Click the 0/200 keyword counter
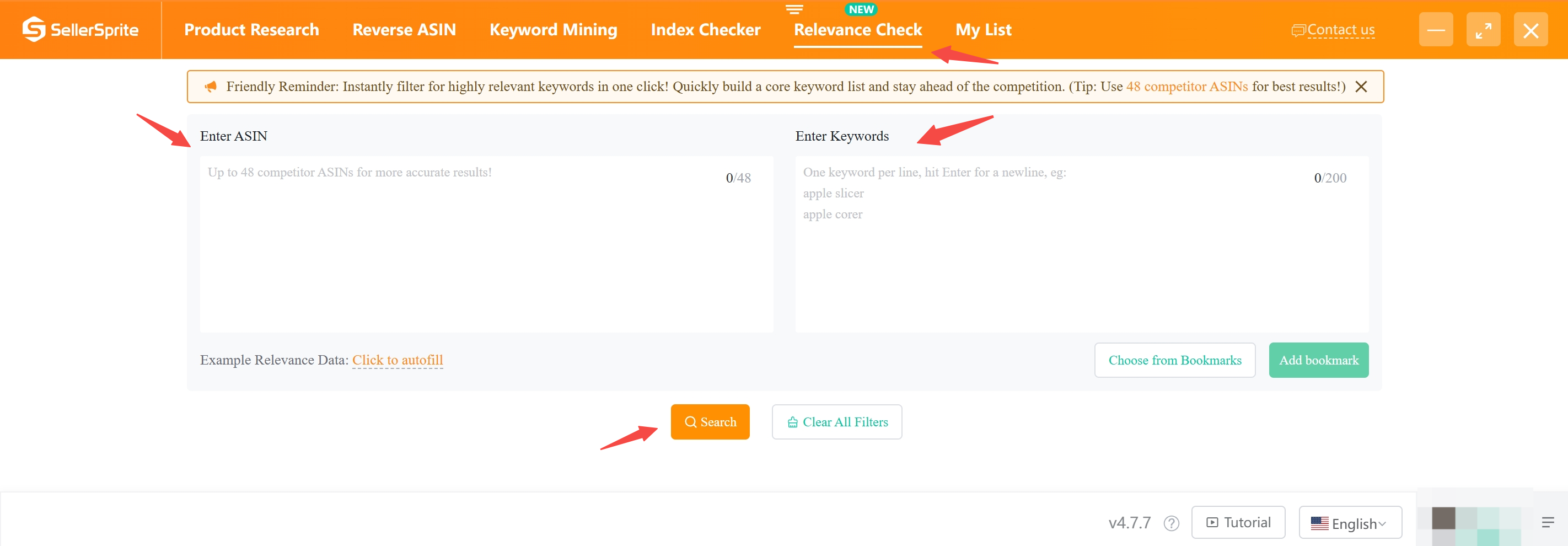This screenshot has height=546, width=1568. (x=1329, y=178)
